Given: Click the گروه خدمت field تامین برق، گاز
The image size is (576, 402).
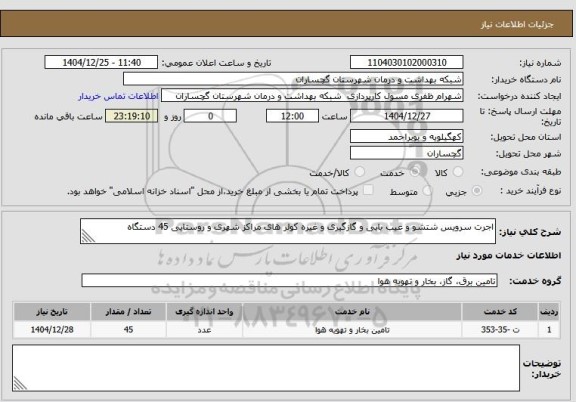Looking at the screenshot, I should (289, 281).
